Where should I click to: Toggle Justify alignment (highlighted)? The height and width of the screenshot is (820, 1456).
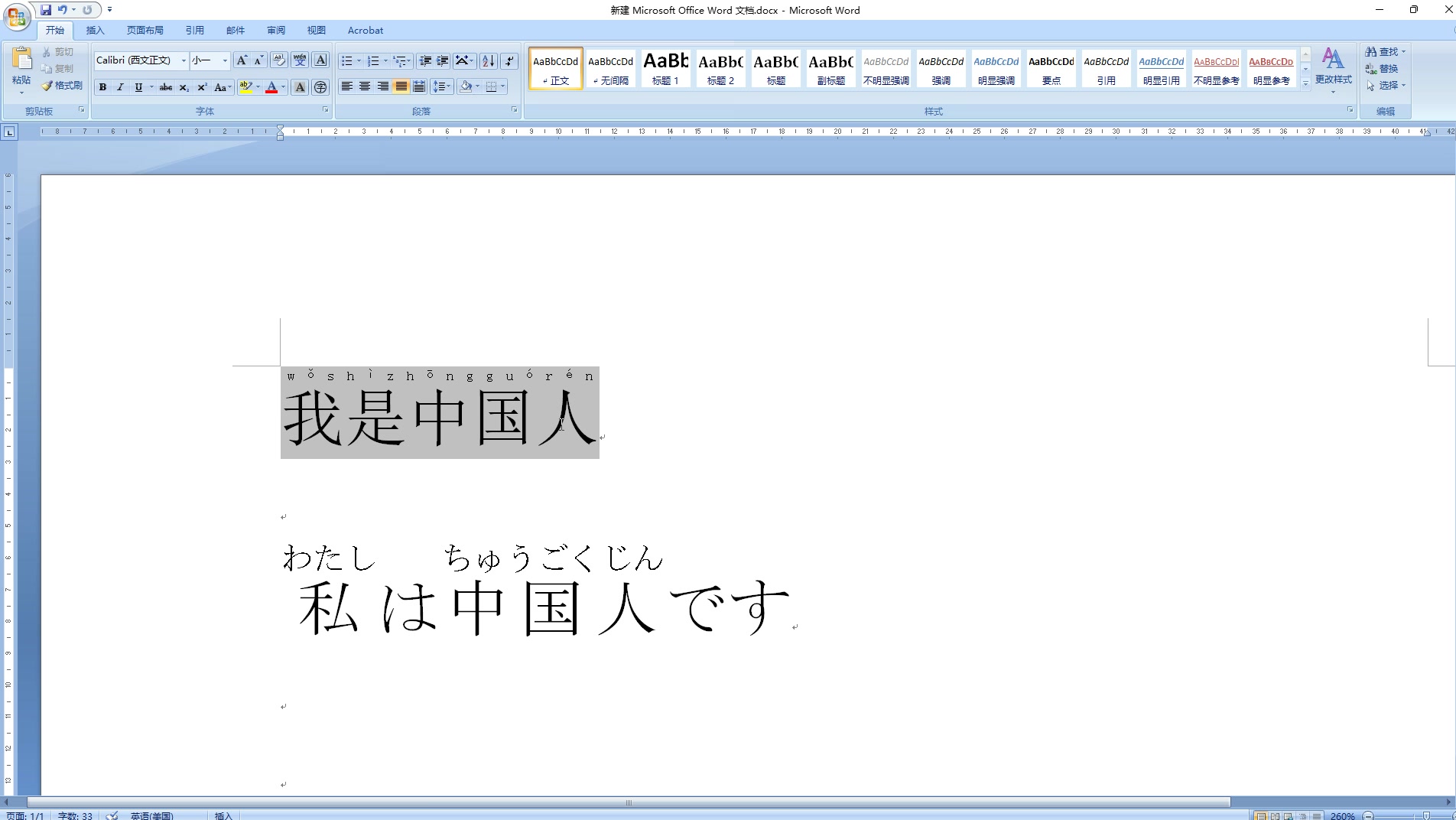[401, 87]
